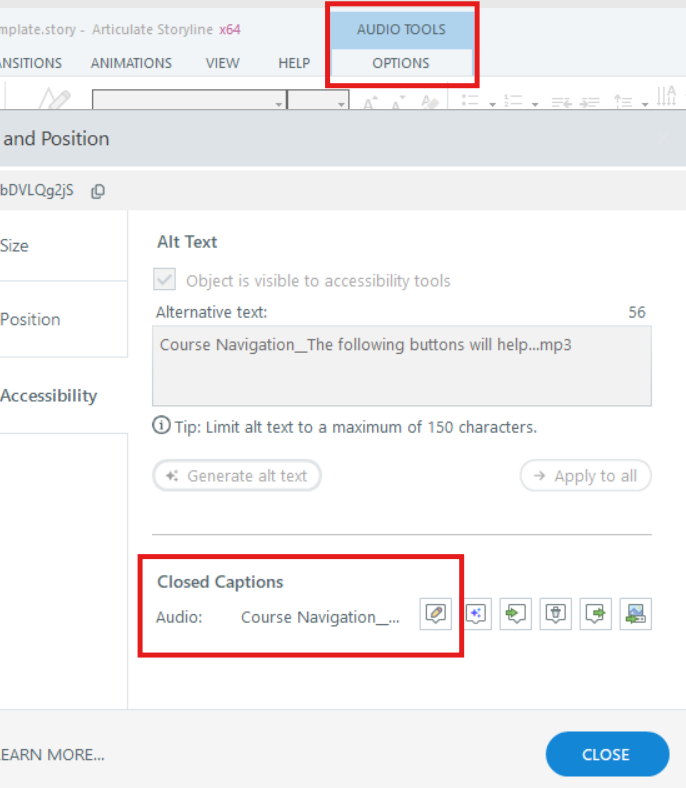Screen dimensions: 686x788
Task: Click the export captions icon
Action: [x=596, y=614]
